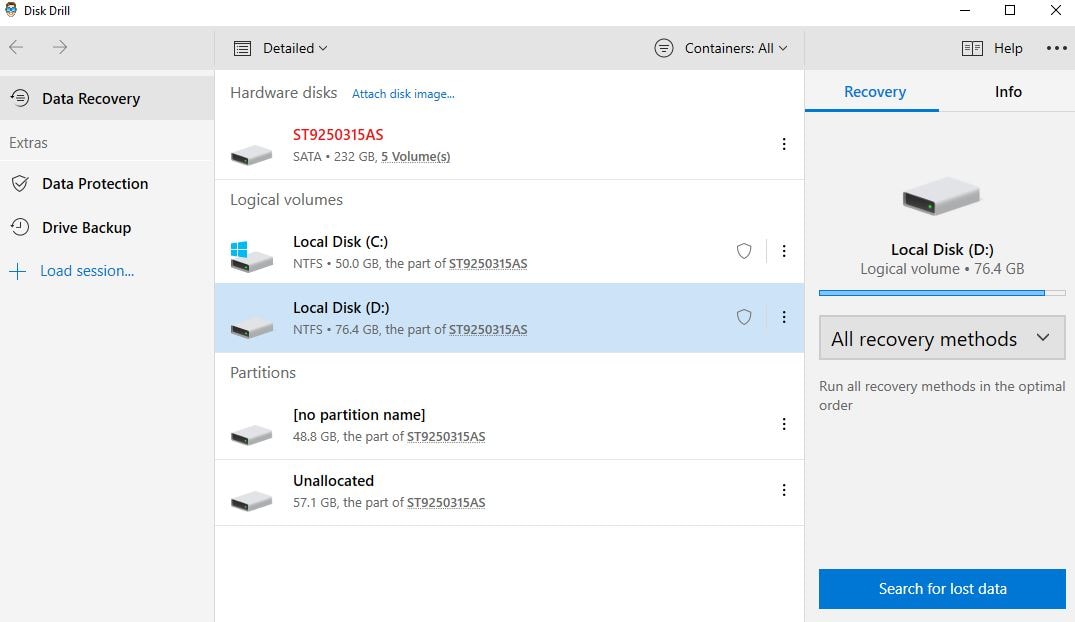Open the Detailed view dropdown

point(295,48)
